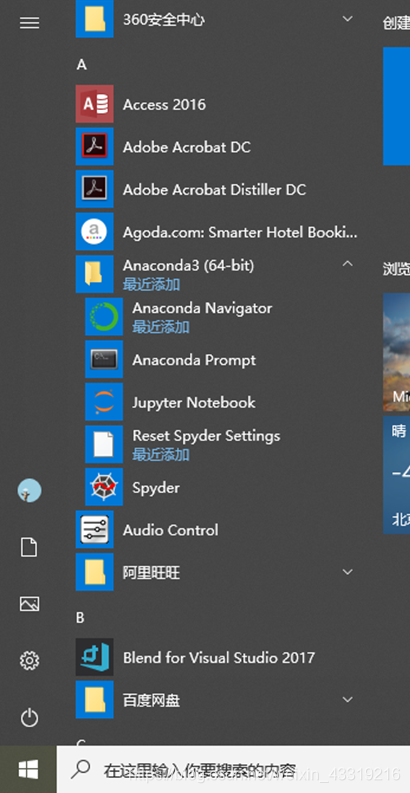The image size is (410, 793).
Task: Click the search magnifier icon in taskbar
Action: coord(80,770)
